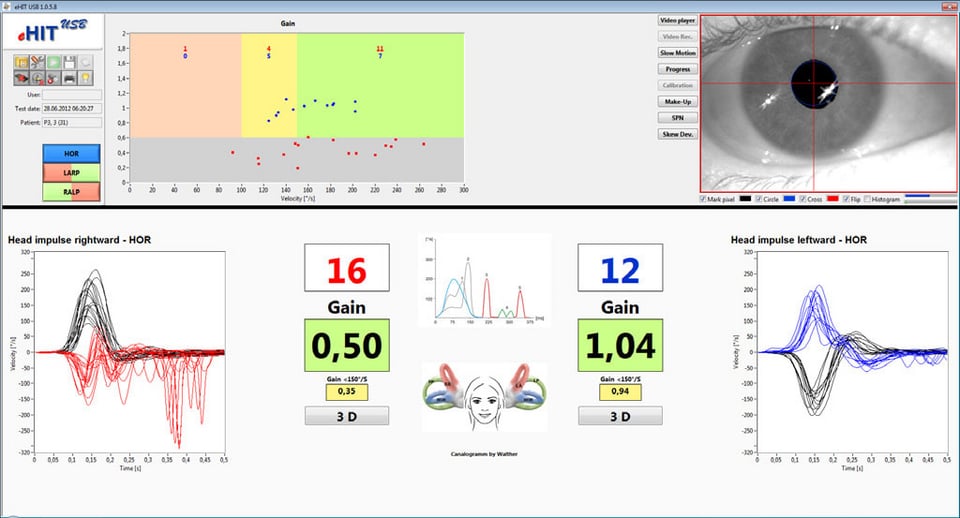Open the patient folder icon
The image size is (960, 518).
point(21,62)
